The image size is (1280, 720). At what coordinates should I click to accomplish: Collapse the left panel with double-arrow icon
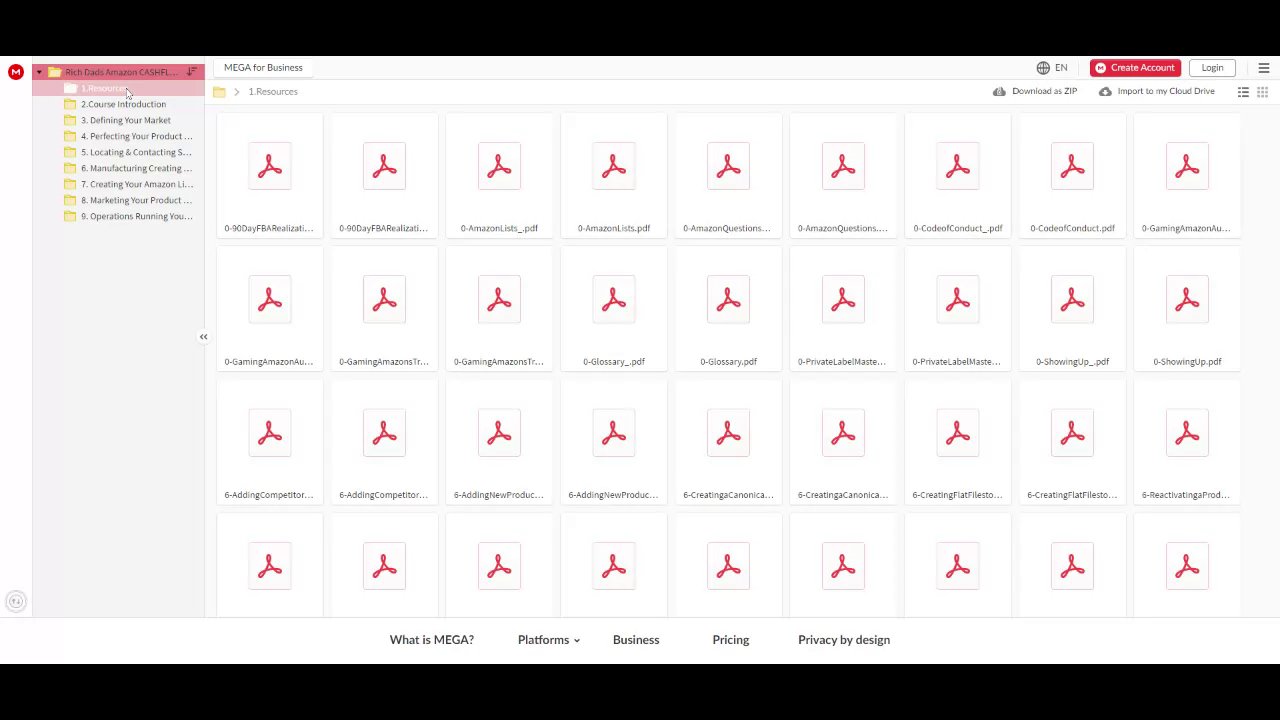click(x=203, y=337)
